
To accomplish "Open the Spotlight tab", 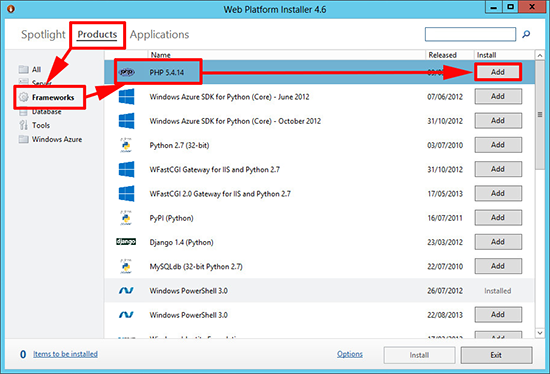I will (43, 34).
